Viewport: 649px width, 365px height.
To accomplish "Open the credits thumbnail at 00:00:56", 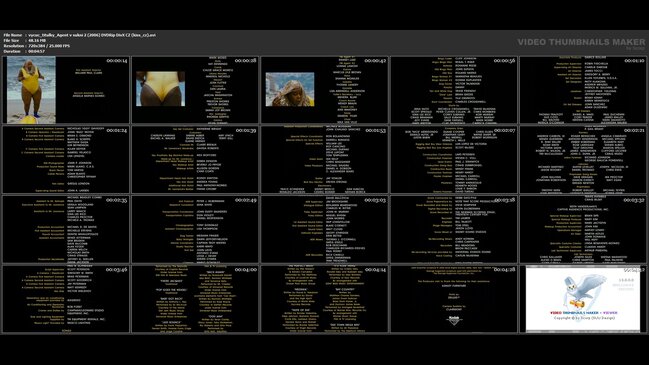I will [454, 90].
